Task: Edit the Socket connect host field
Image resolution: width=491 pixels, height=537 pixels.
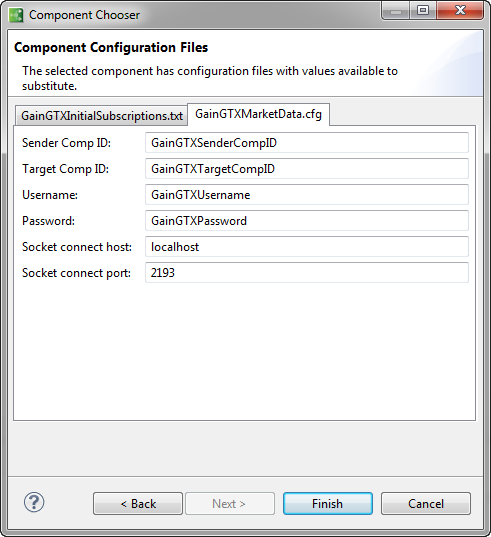Action: [307, 247]
